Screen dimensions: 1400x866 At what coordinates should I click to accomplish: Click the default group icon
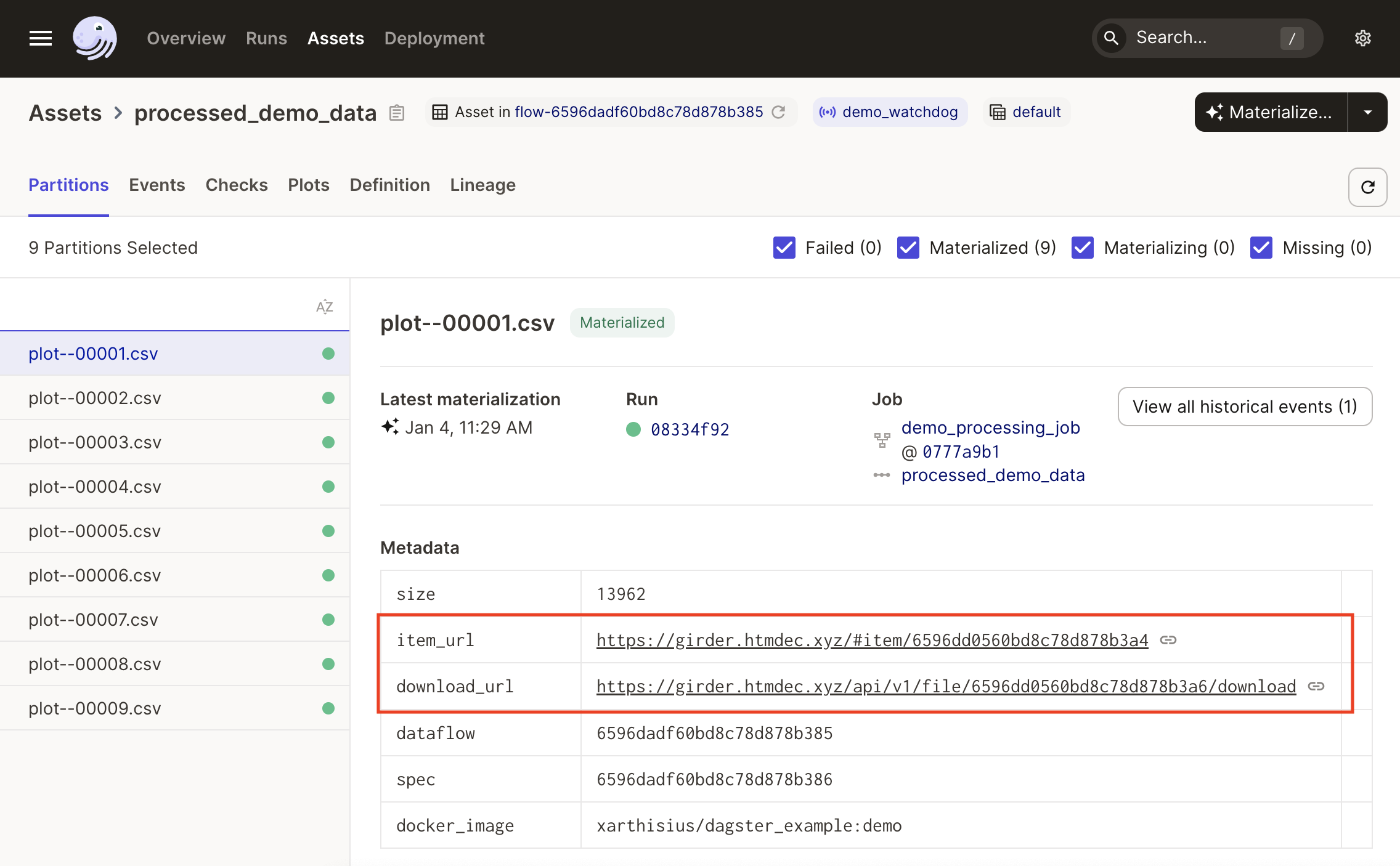[998, 112]
